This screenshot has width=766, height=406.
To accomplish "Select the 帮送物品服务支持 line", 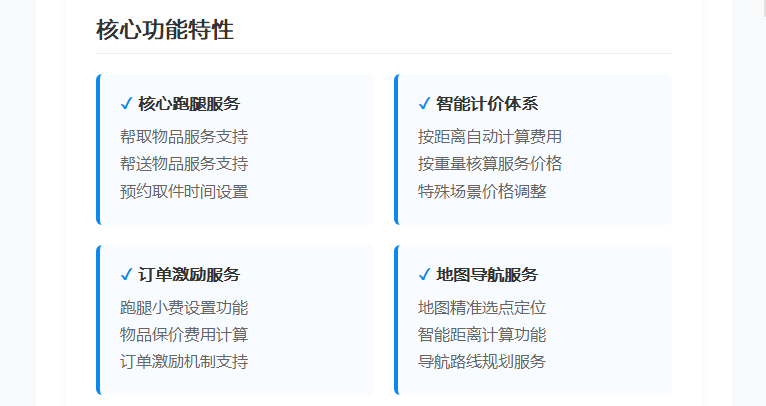I will tap(184, 164).
